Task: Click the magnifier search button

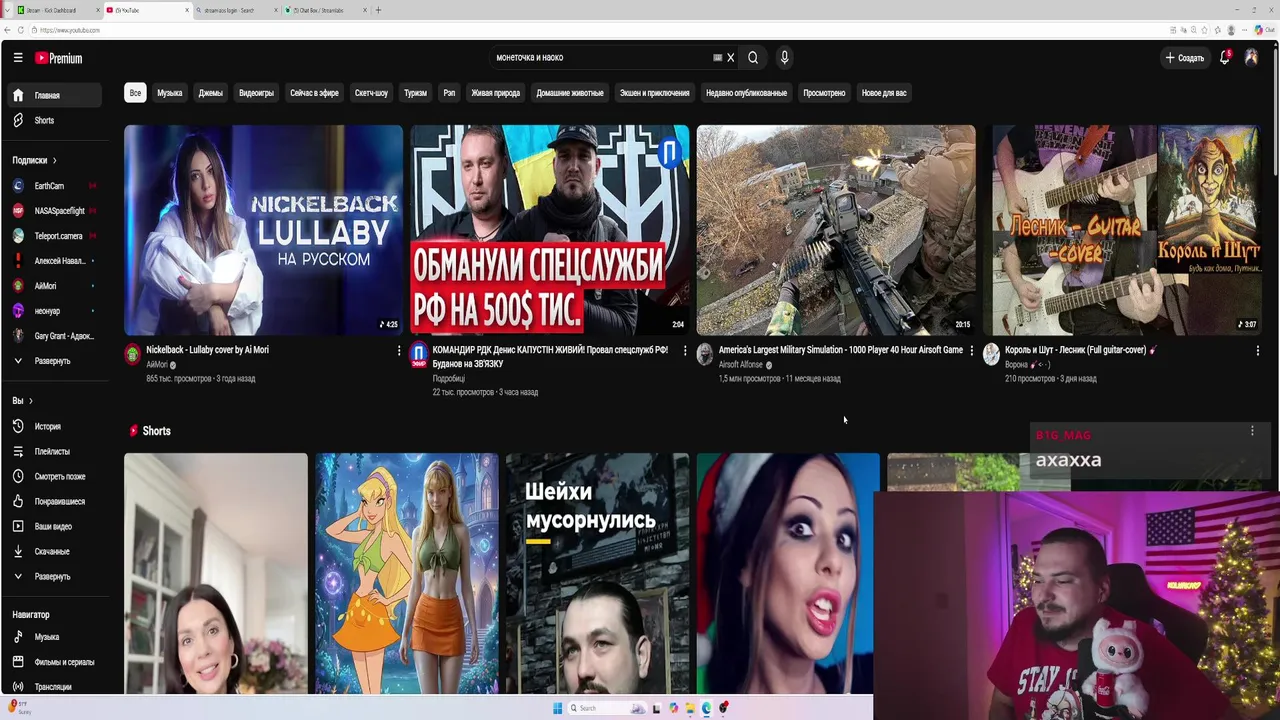Action: pos(753,58)
